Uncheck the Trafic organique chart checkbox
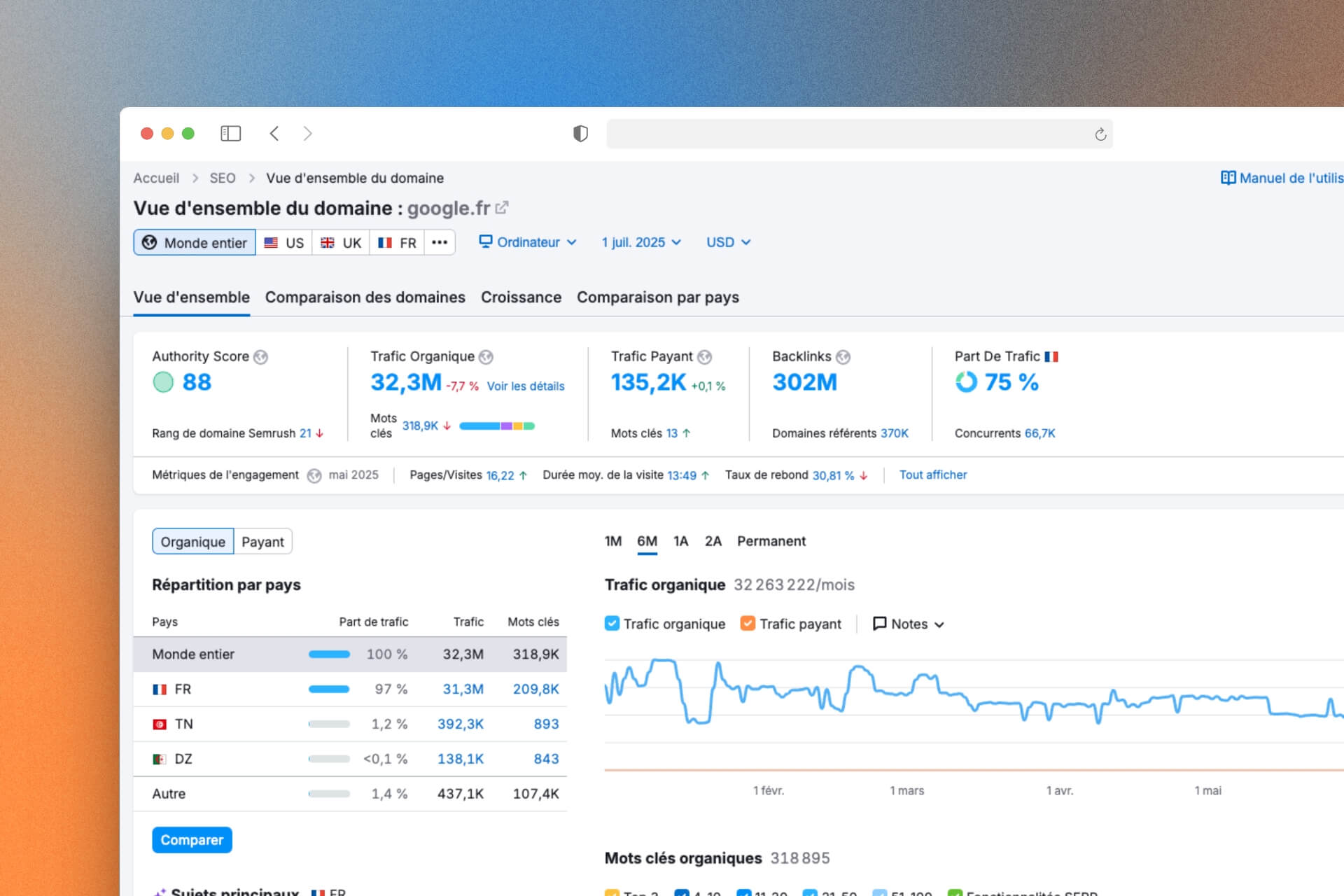 pyautogui.click(x=612, y=624)
